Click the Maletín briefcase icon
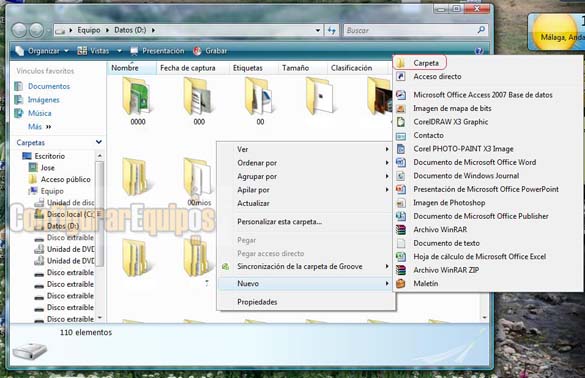585x378 pixels. pyautogui.click(x=401, y=284)
